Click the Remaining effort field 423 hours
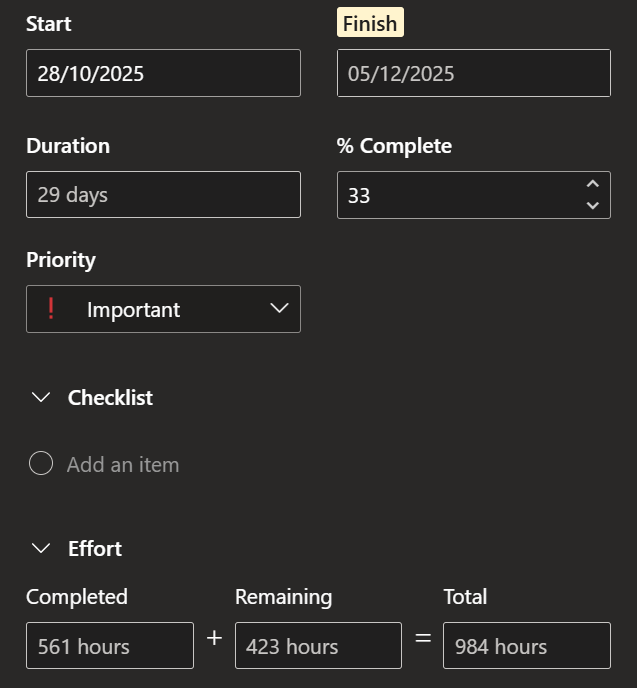This screenshot has width=637, height=688. click(318, 645)
